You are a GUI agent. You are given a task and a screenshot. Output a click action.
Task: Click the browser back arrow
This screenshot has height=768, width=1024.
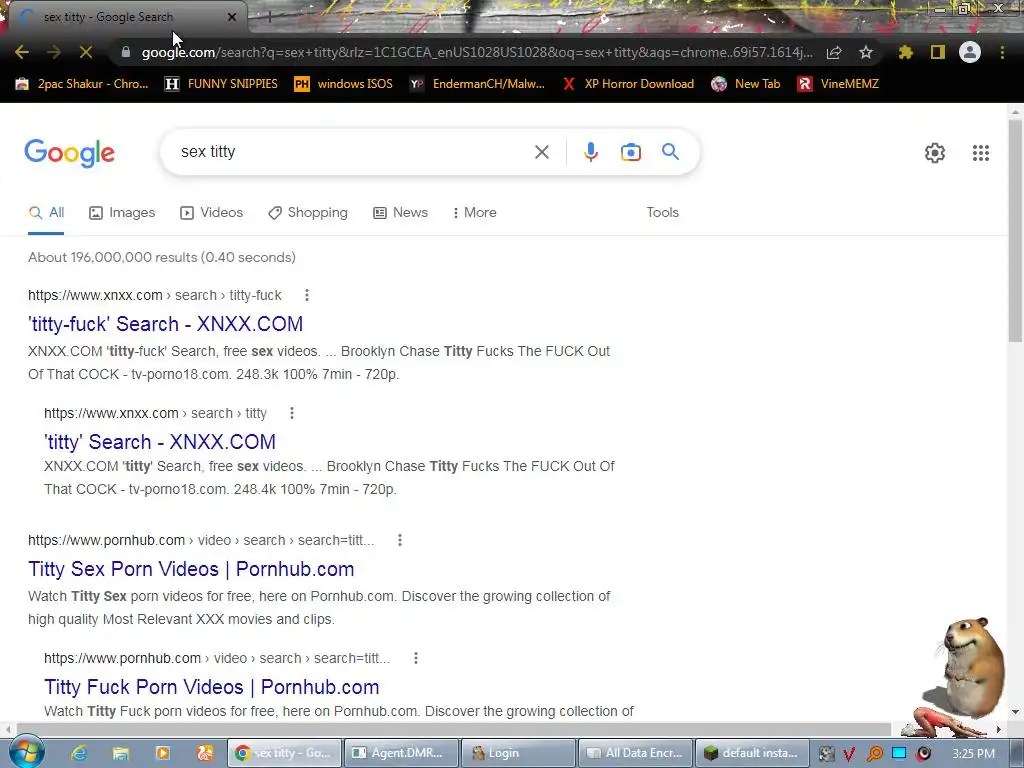tap(22, 52)
